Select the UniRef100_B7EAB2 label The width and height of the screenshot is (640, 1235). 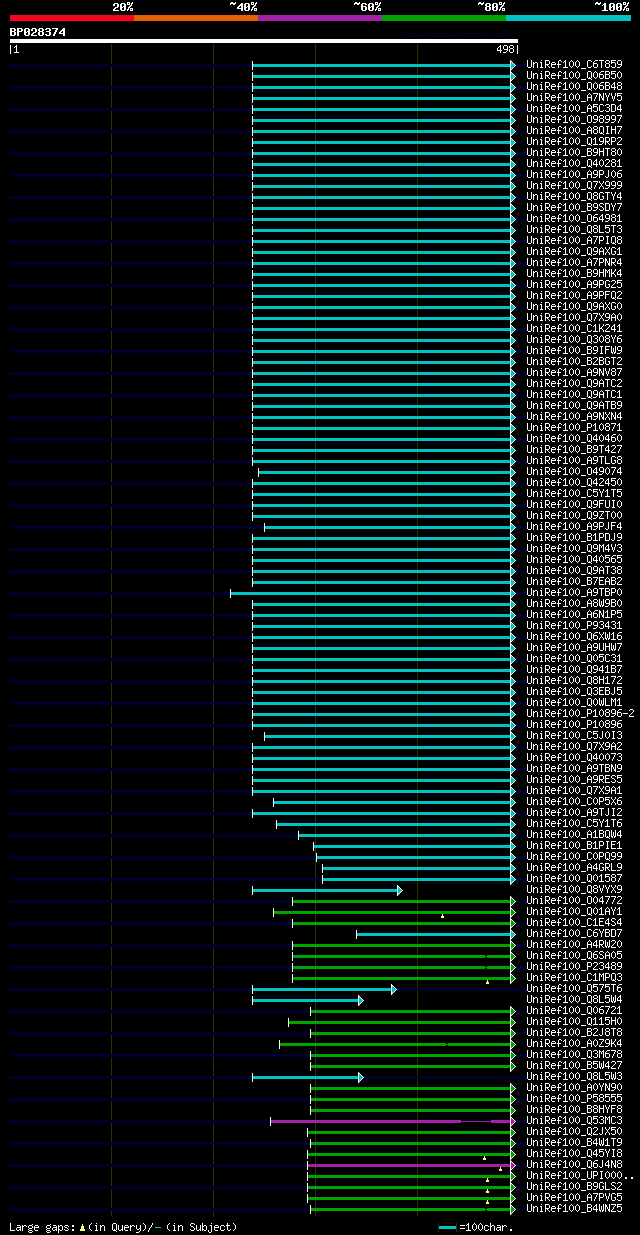(574, 581)
